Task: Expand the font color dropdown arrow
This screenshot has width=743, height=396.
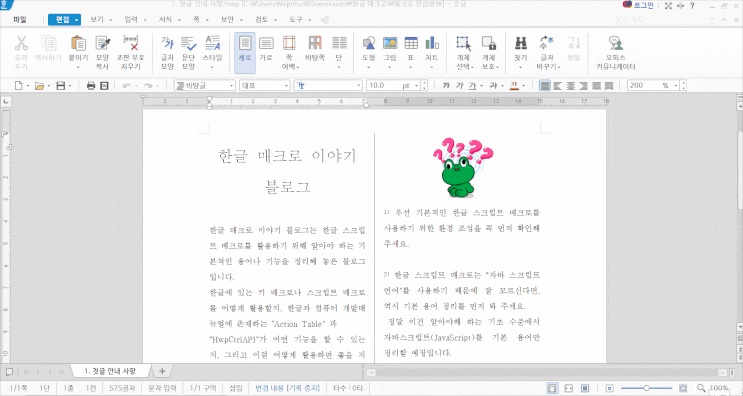Action: [x=524, y=86]
